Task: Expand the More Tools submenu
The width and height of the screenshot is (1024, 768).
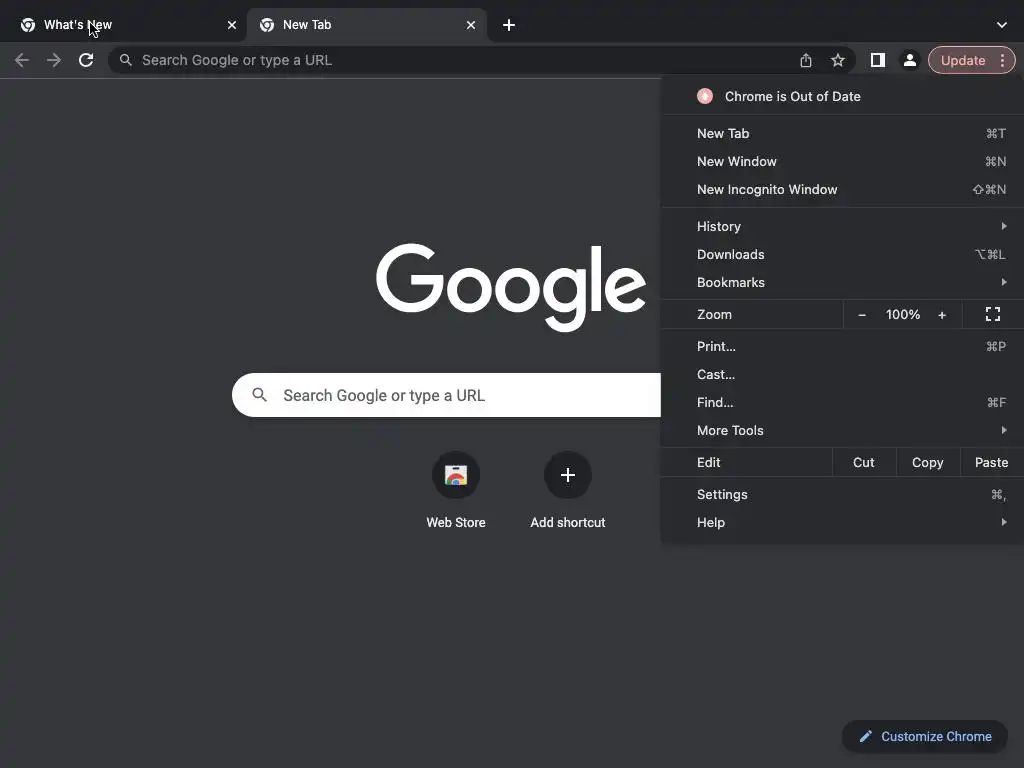Action: 842,431
